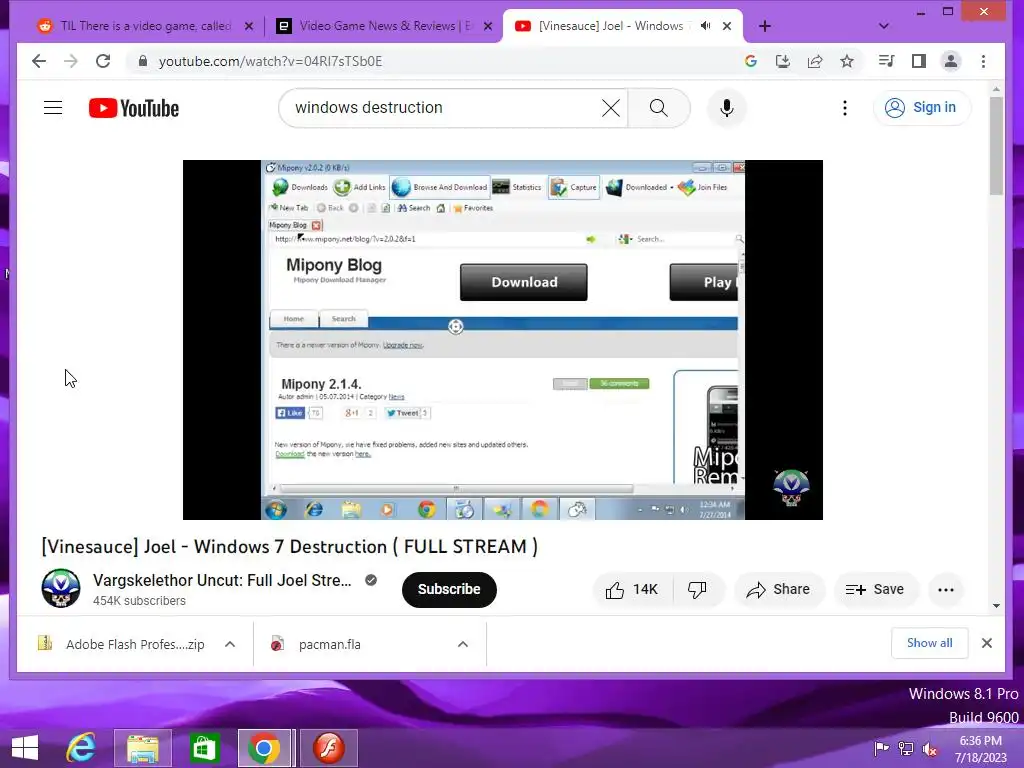
Task: Toggle Chrome side panel
Action: 919,61
